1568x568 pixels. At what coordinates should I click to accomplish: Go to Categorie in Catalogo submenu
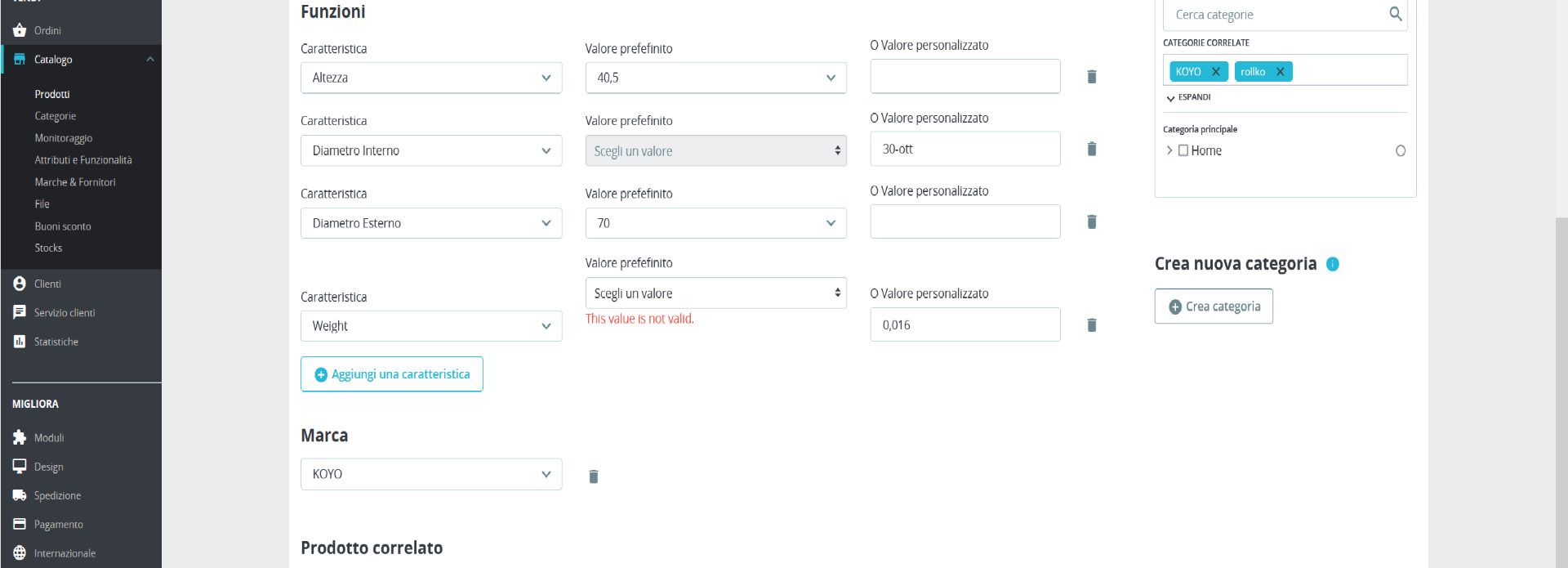tap(56, 116)
